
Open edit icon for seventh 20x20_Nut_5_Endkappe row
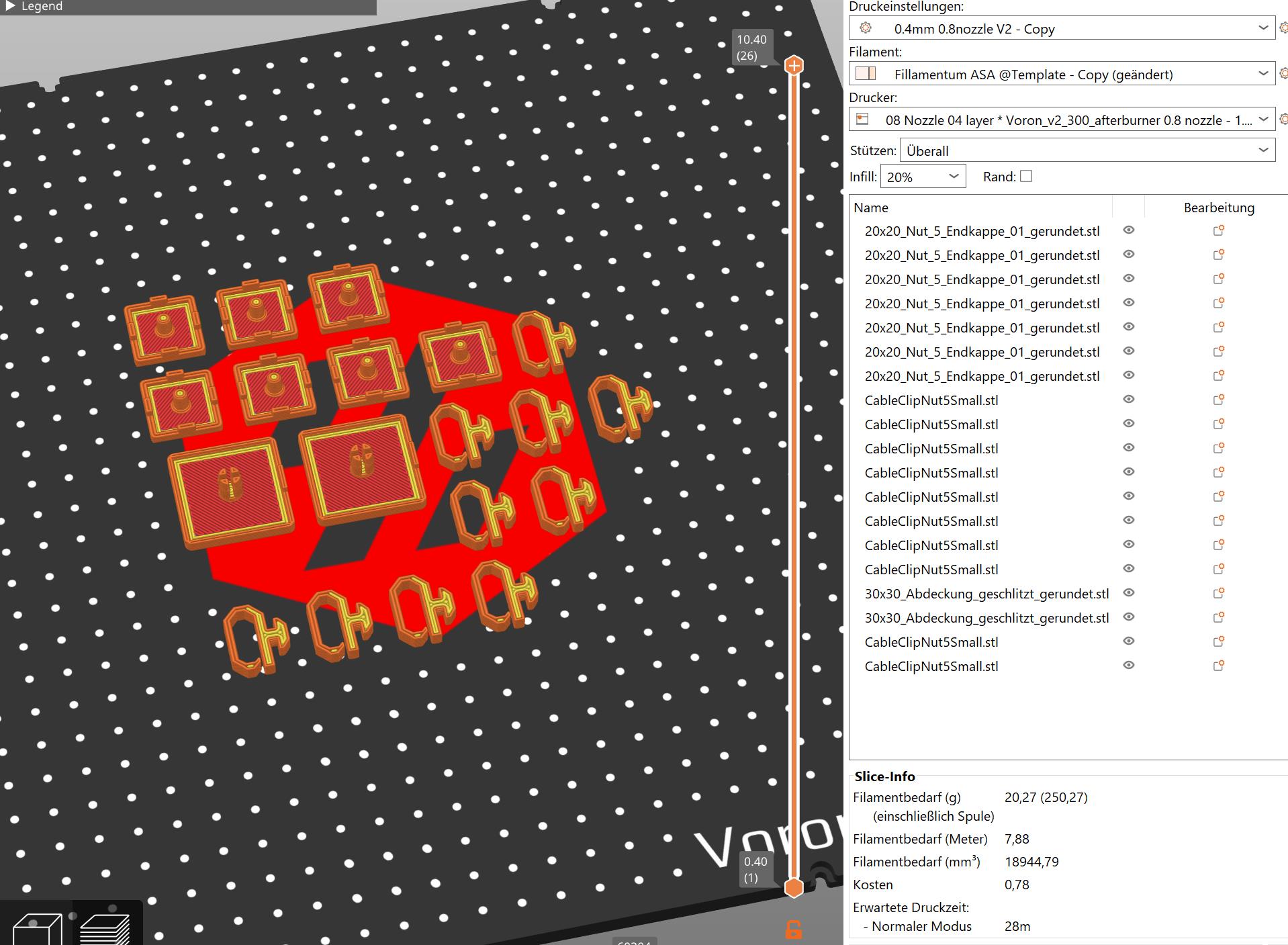(x=1219, y=375)
